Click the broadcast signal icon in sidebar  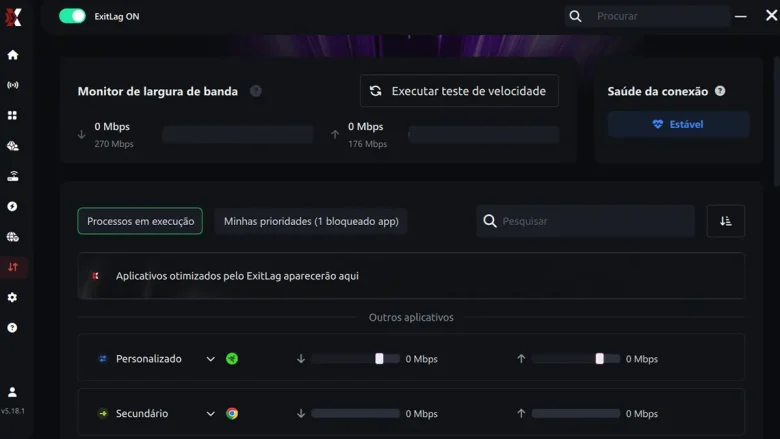pyautogui.click(x=13, y=85)
